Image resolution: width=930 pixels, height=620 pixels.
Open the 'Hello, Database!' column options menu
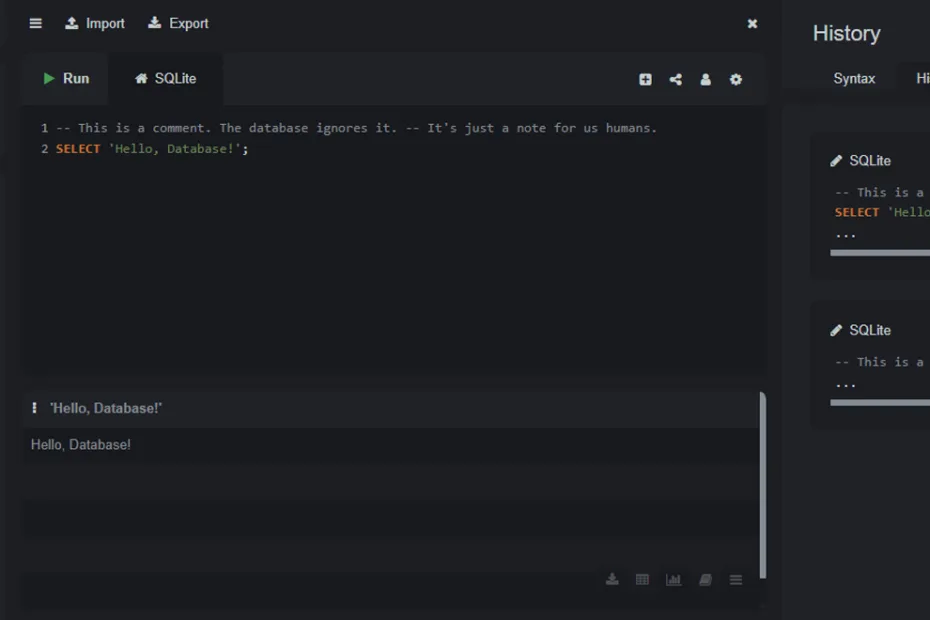click(x=34, y=408)
